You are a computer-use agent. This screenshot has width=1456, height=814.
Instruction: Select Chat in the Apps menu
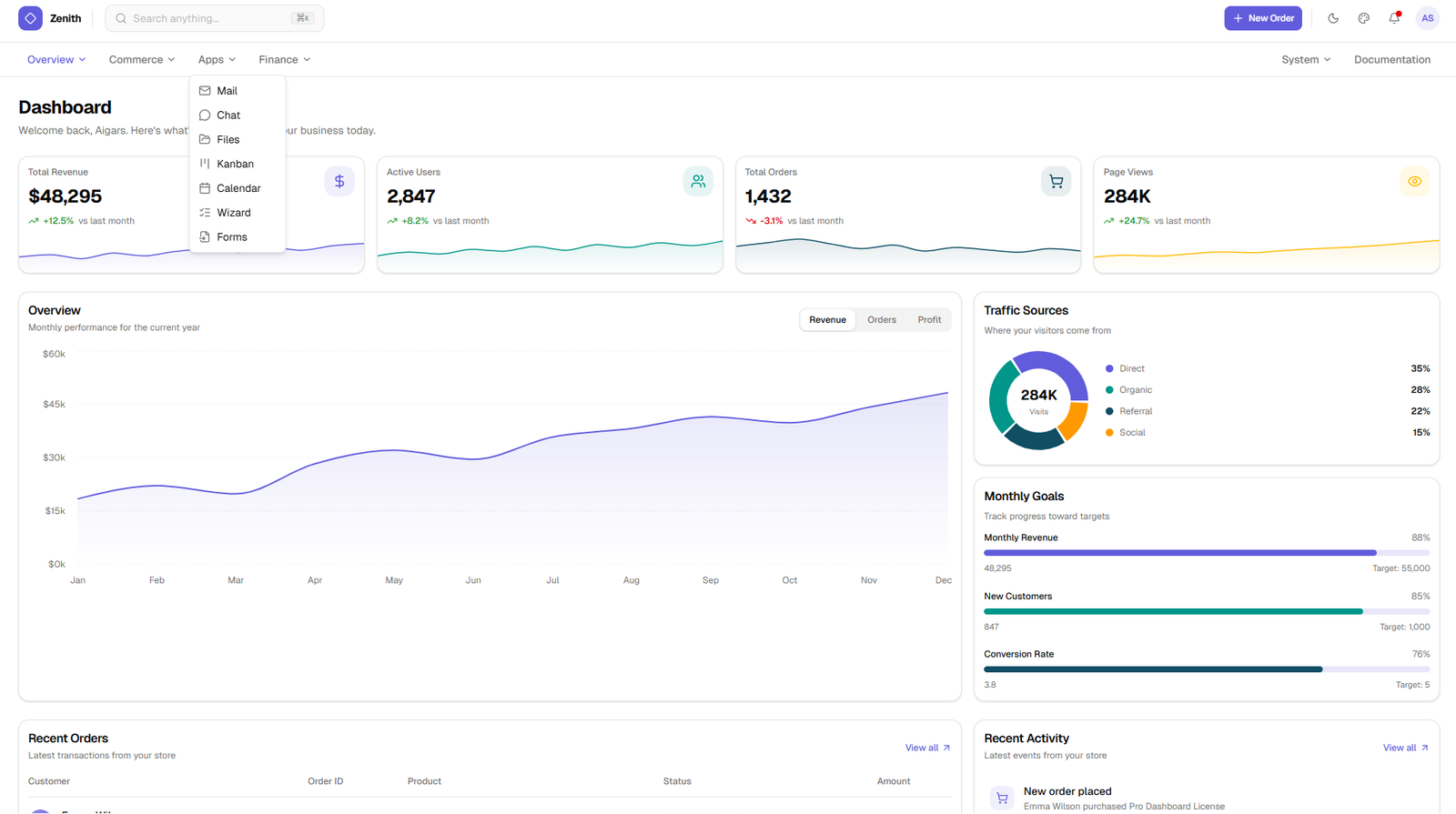click(x=238, y=116)
